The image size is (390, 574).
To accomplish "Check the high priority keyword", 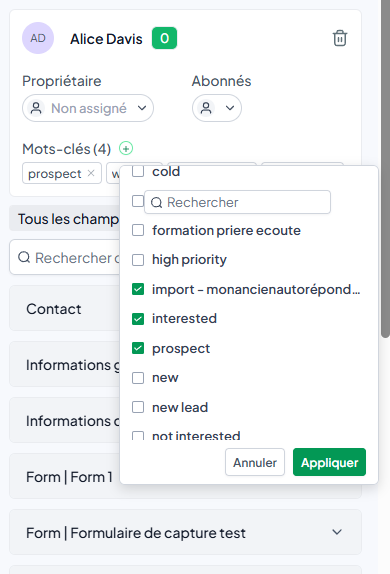I will pyautogui.click(x=138, y=260).
